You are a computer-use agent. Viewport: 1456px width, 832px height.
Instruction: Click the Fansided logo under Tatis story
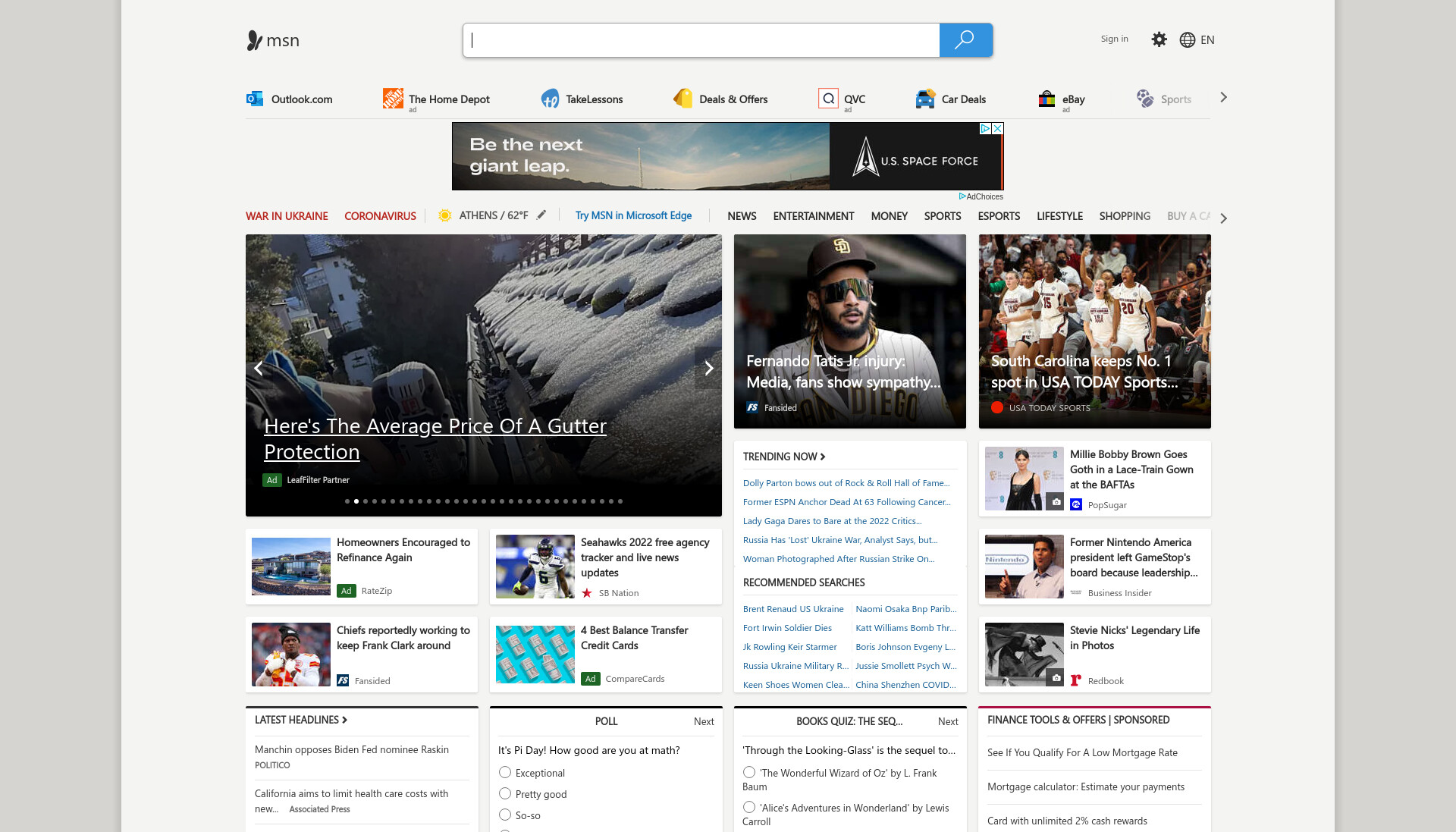click(x=752, y=407)
